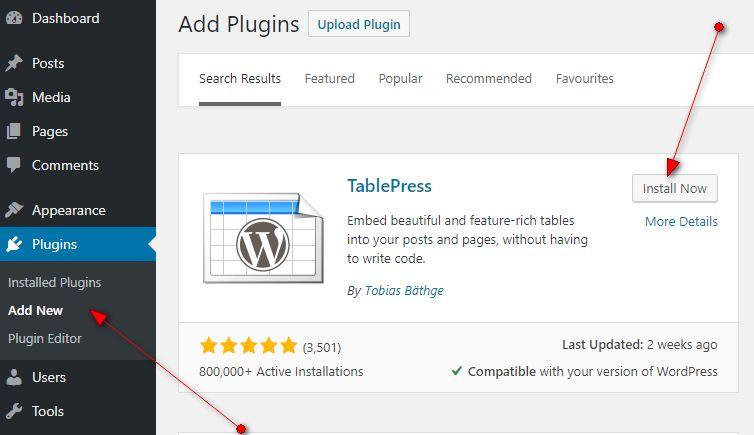This screenshot has height=435, width=754.
Task: Click the Appearance paintbrush icon
Action: 14,210
